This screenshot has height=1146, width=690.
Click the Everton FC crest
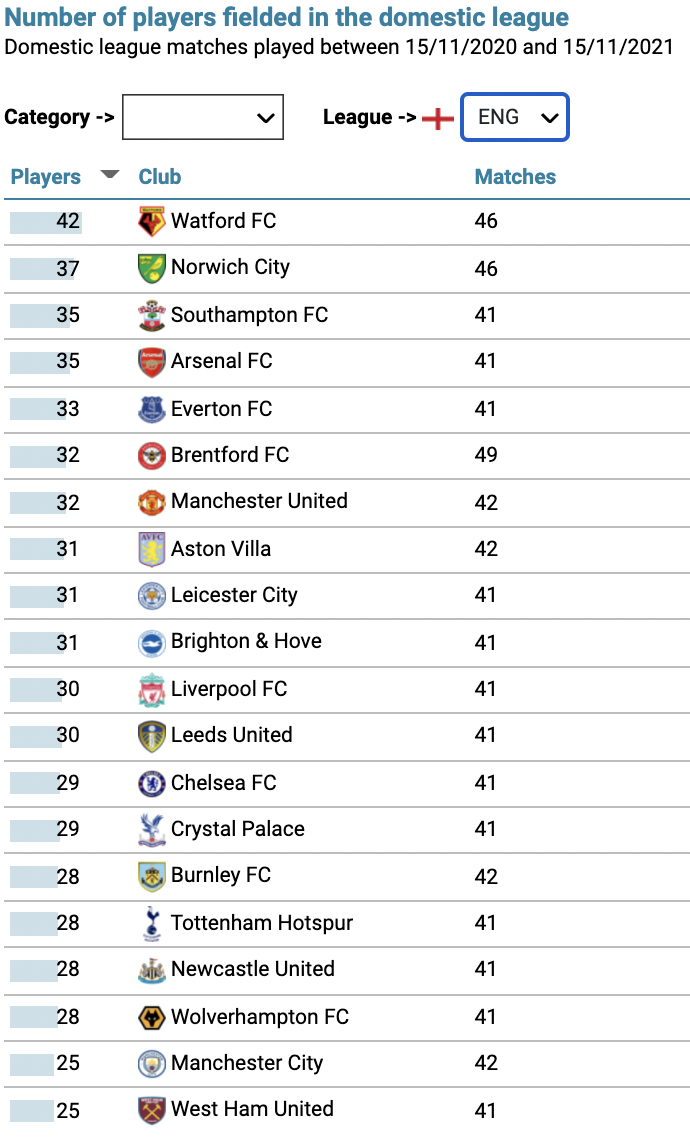point(151,409)
